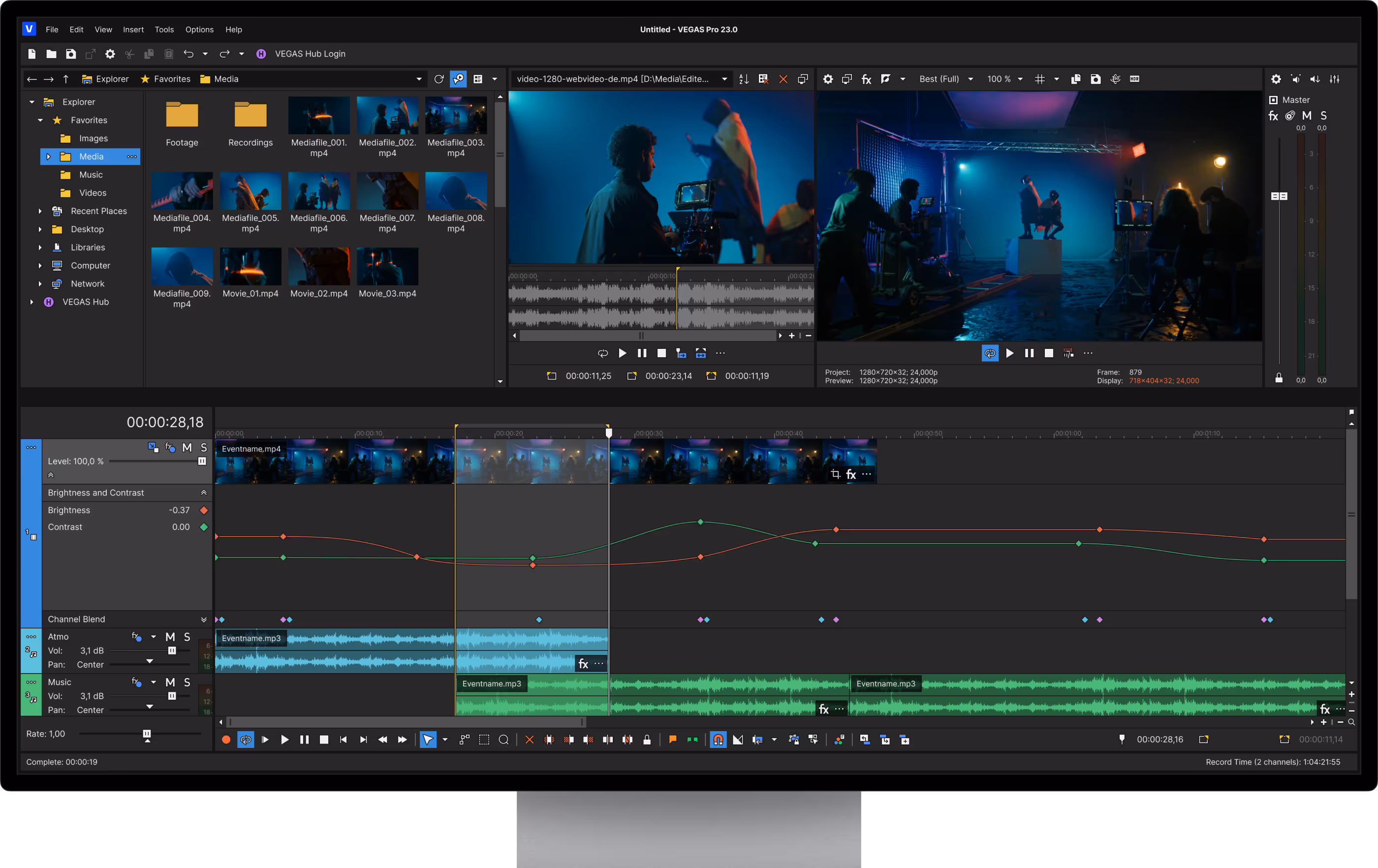The width and height of the screenshot is (1378, 868).
Task: Open the Video FX browser from the preview toolbar
Action: point(866,79)
